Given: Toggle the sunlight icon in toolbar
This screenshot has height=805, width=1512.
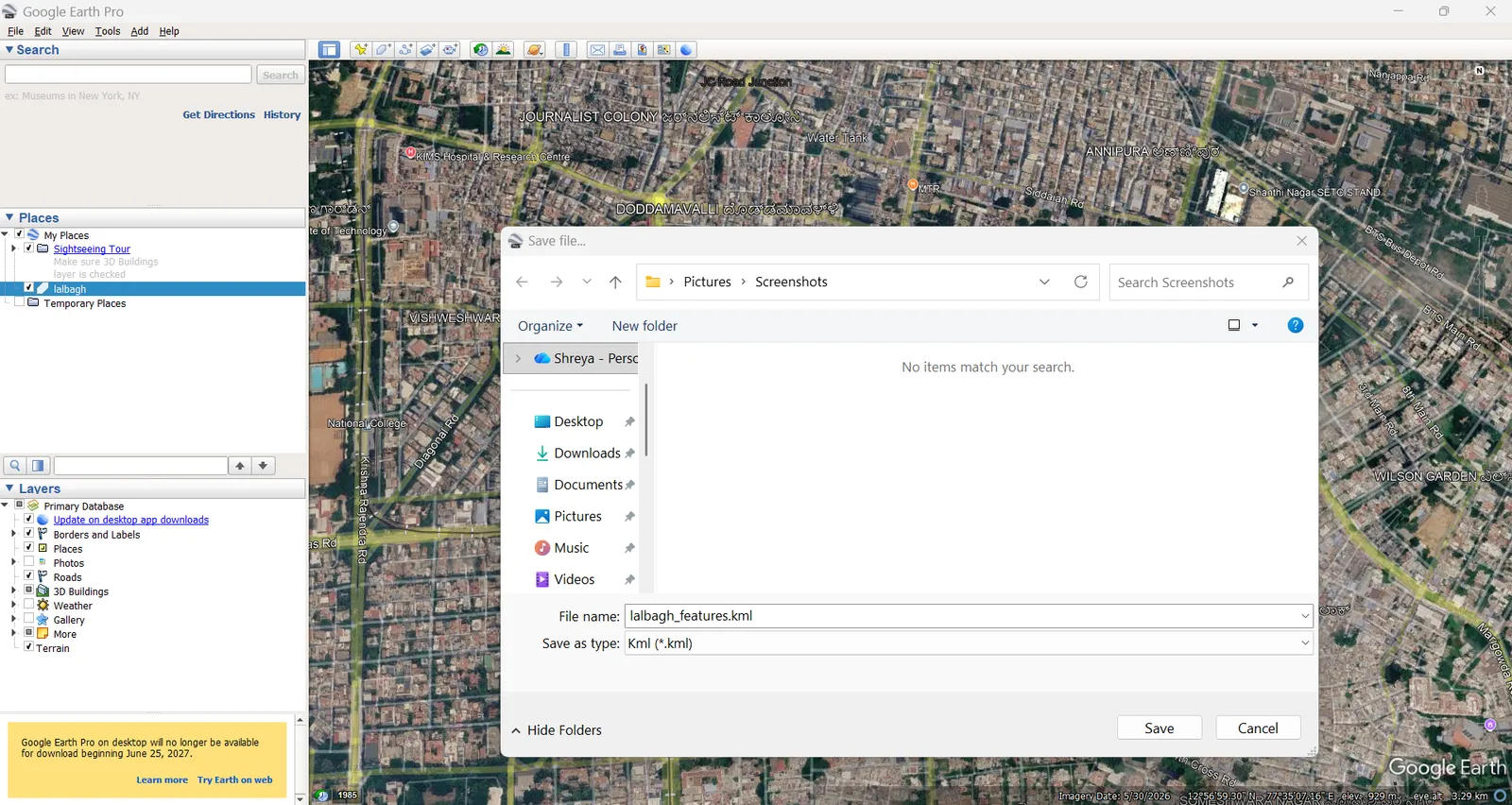Looking at the screenshot, I should coord(504,50).
